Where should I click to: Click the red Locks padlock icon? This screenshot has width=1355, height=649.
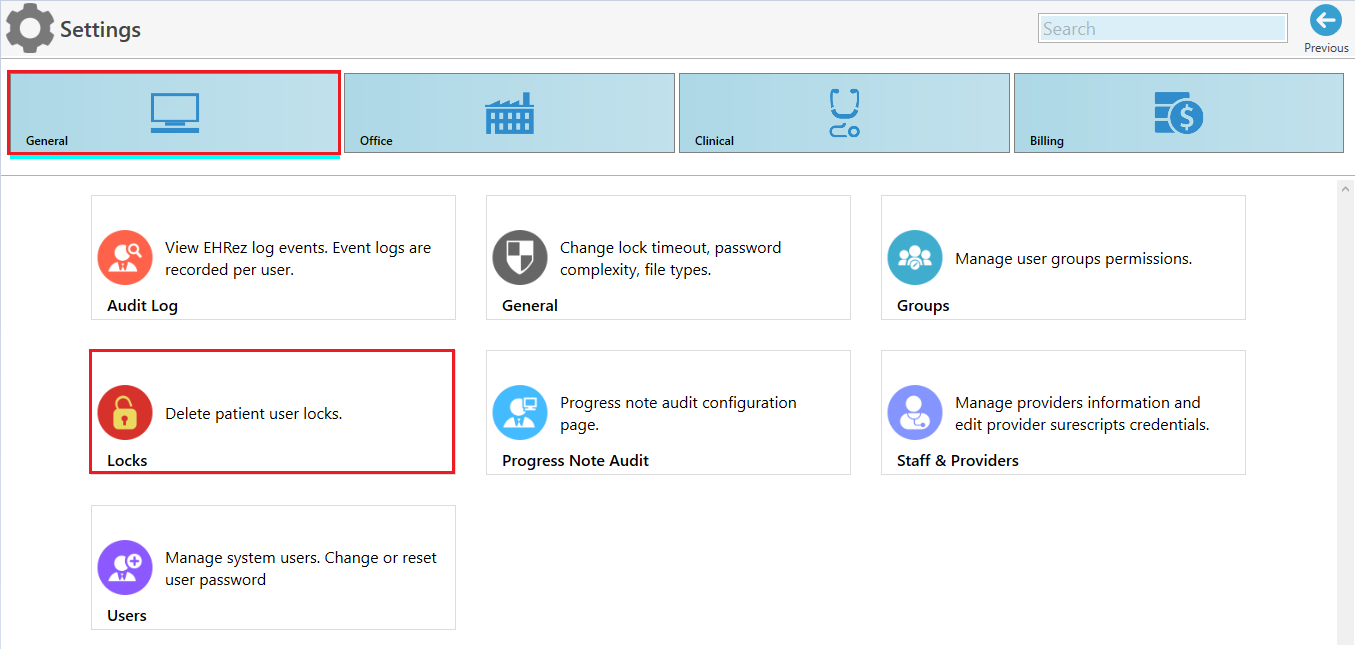(x=125, y=413)
